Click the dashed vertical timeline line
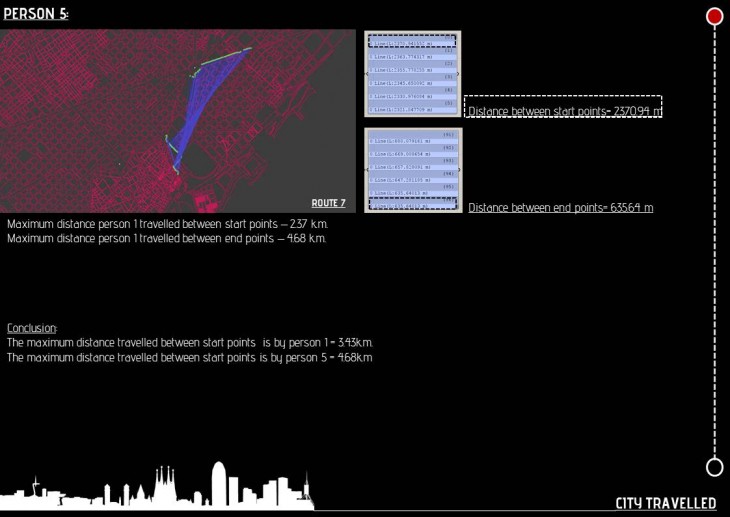The height and width of the screenshot is (517, 730). coord(714,240)
